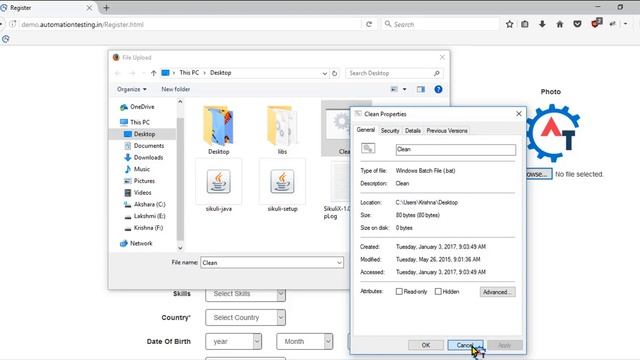Toggle the Hidden attribute checkbox

[438, 291]
